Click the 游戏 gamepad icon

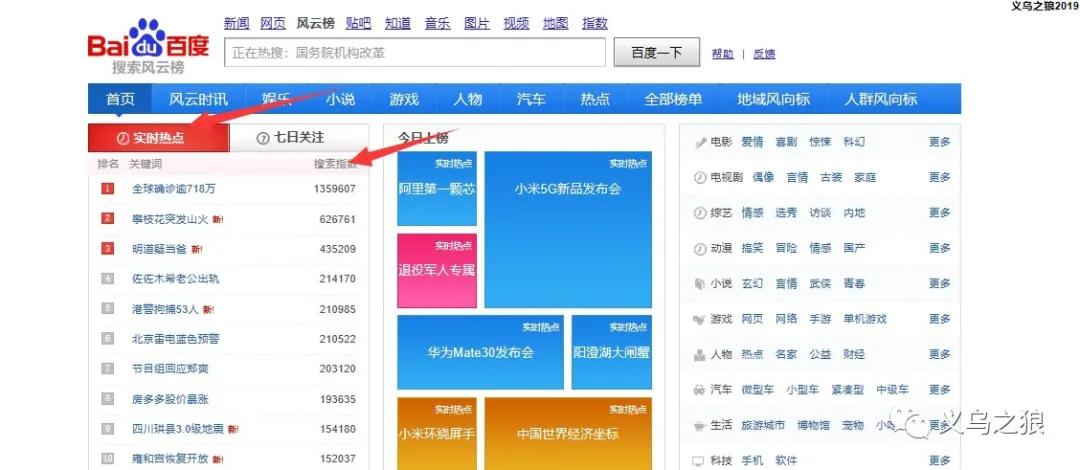(700, 319)
